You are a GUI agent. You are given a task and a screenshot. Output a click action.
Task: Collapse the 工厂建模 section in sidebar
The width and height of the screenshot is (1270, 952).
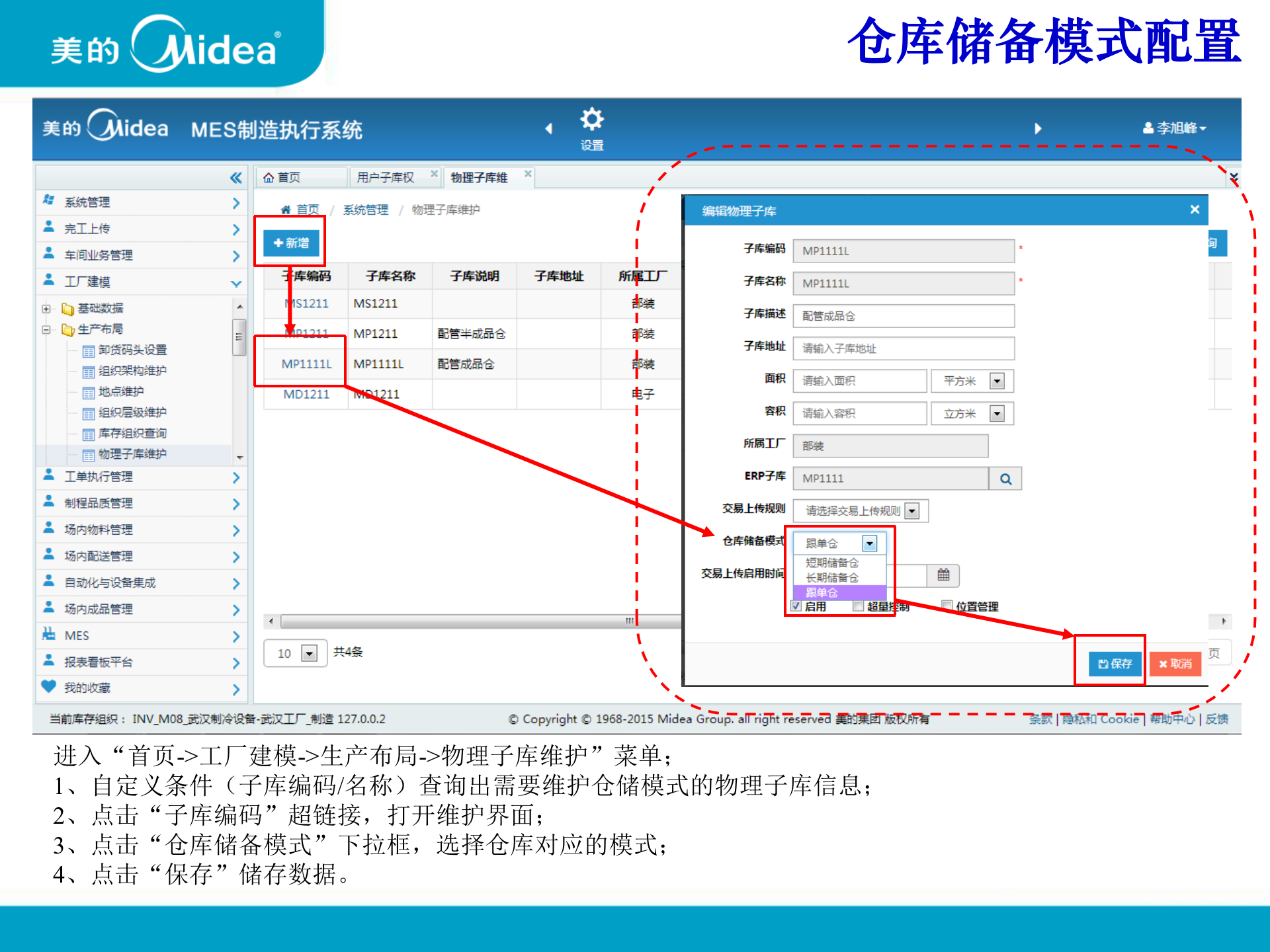(236, 282)
